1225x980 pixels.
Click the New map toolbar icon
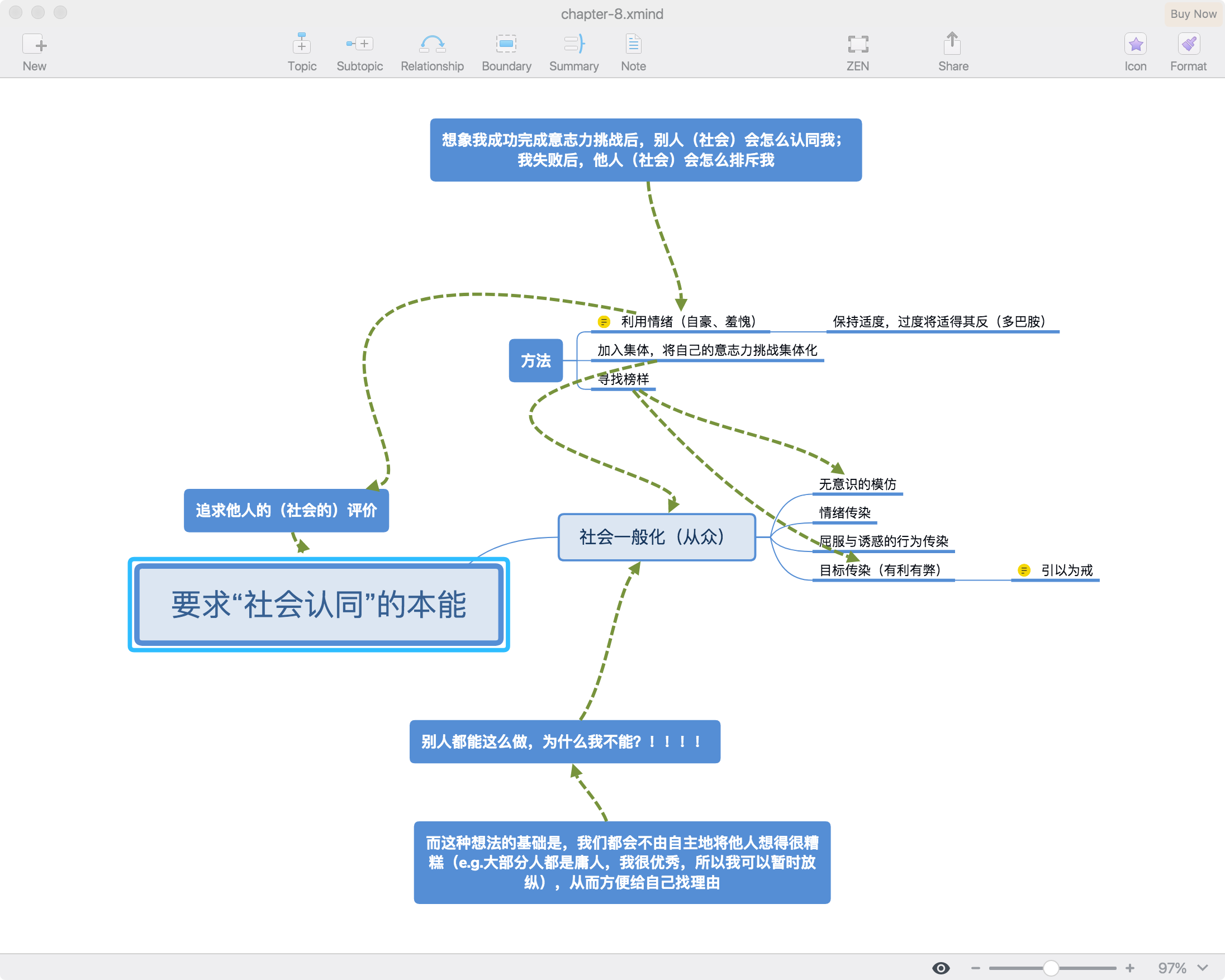[x=34, y=44]
